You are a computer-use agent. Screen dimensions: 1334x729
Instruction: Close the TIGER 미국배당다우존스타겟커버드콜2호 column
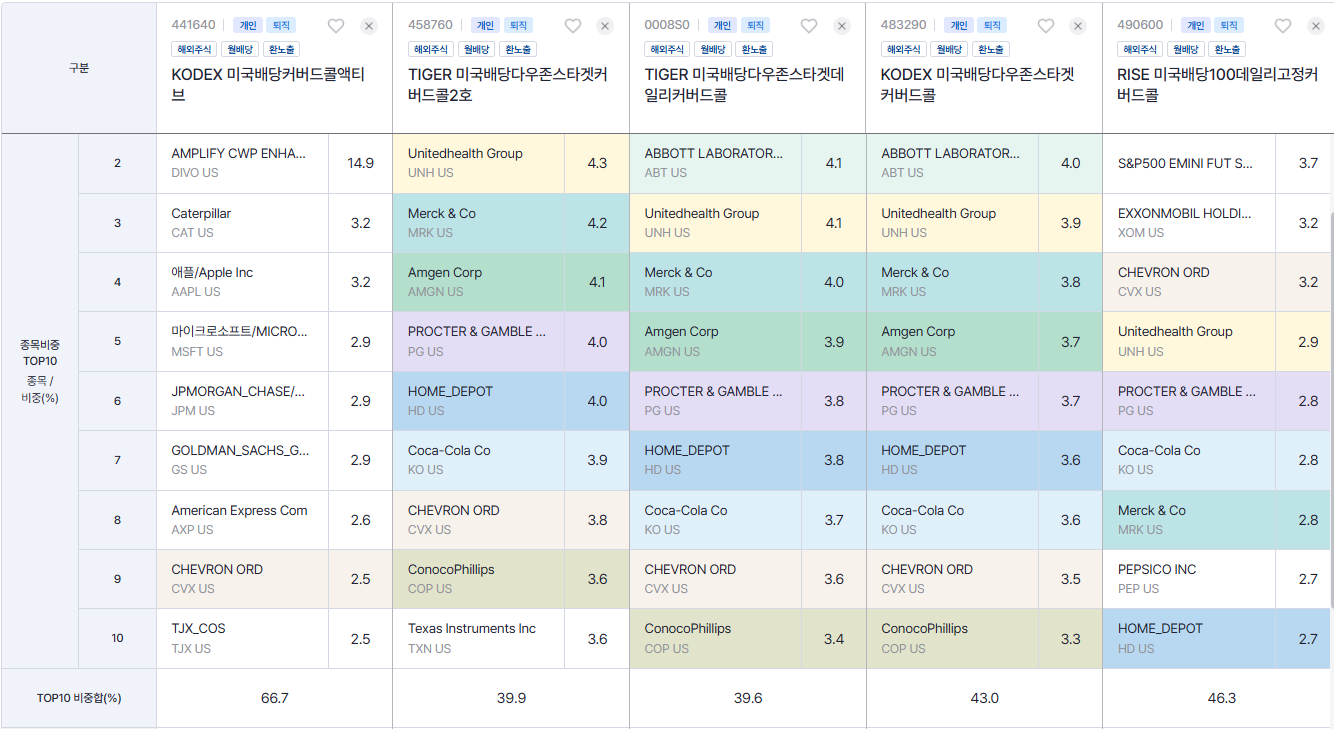coord(605,26)
